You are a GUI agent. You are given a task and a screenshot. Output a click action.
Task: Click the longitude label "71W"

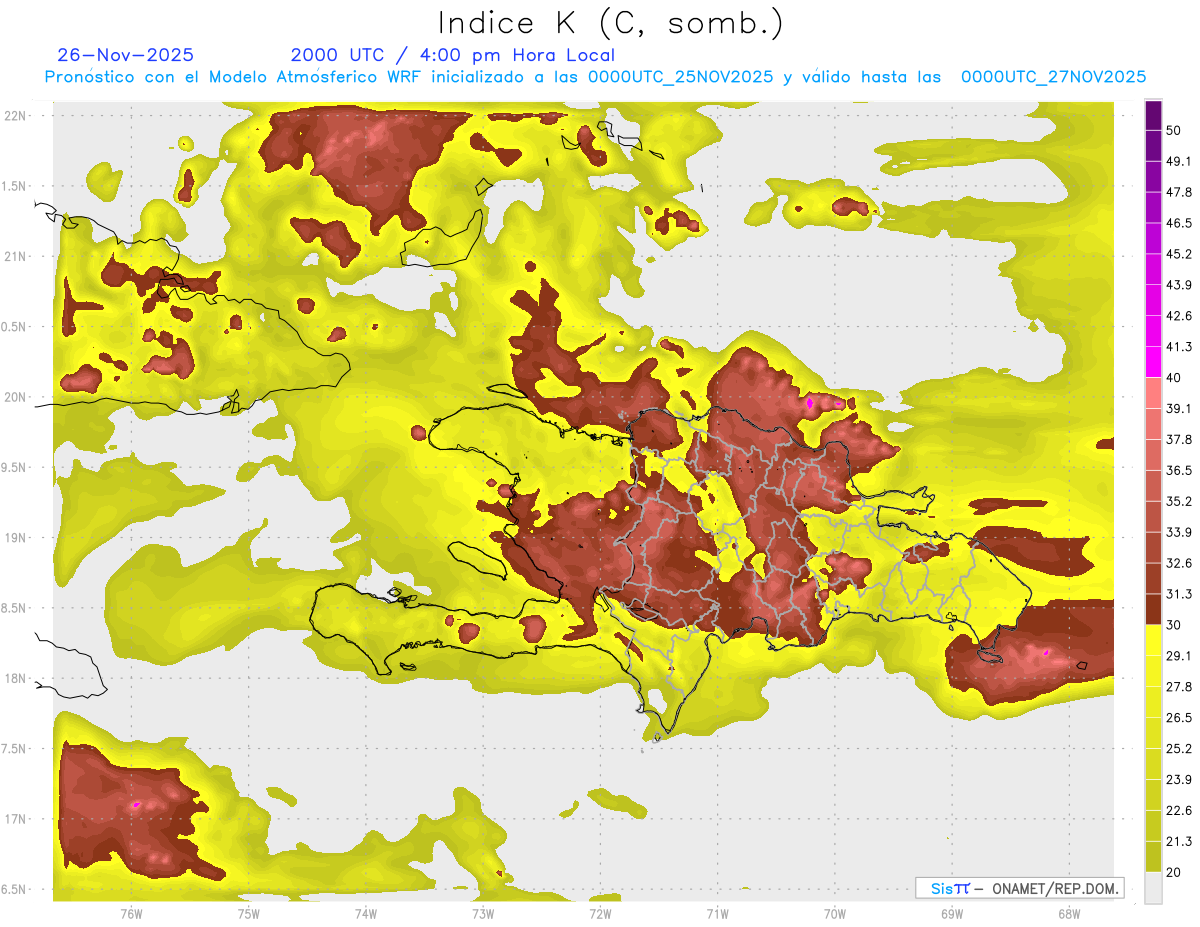pos(717,914)
